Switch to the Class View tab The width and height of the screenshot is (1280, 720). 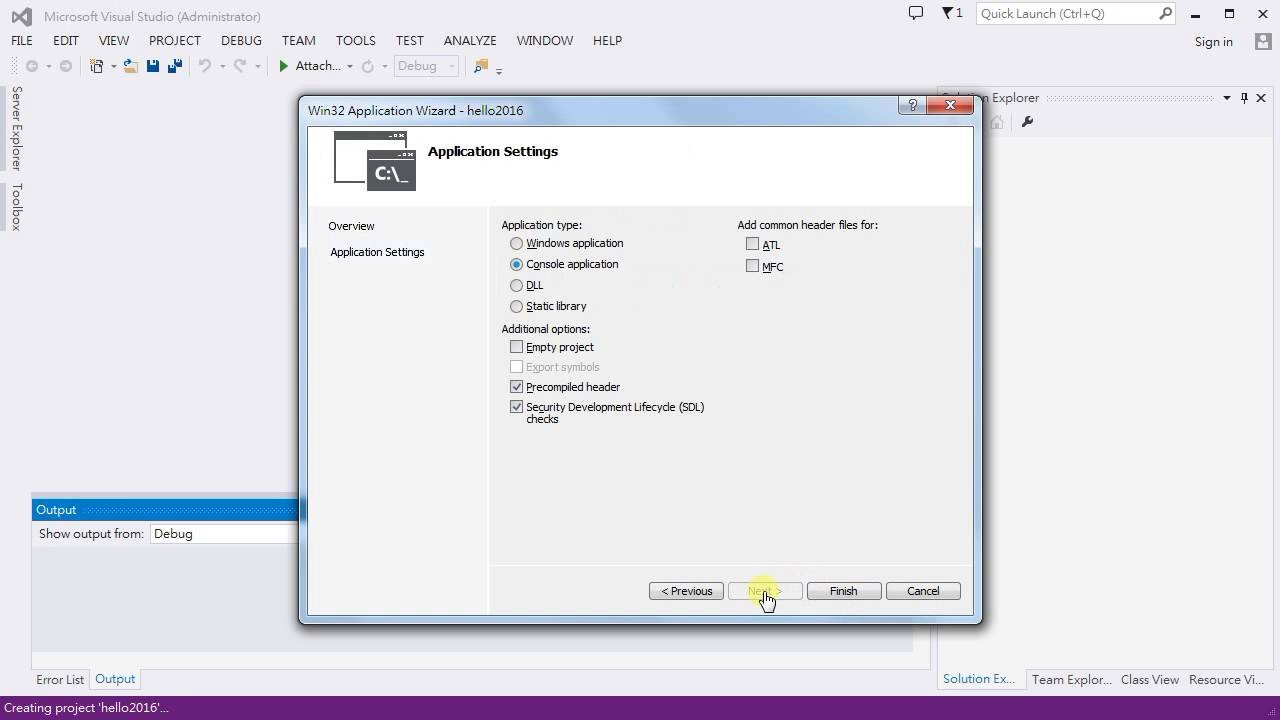(x=1150, y=679)
